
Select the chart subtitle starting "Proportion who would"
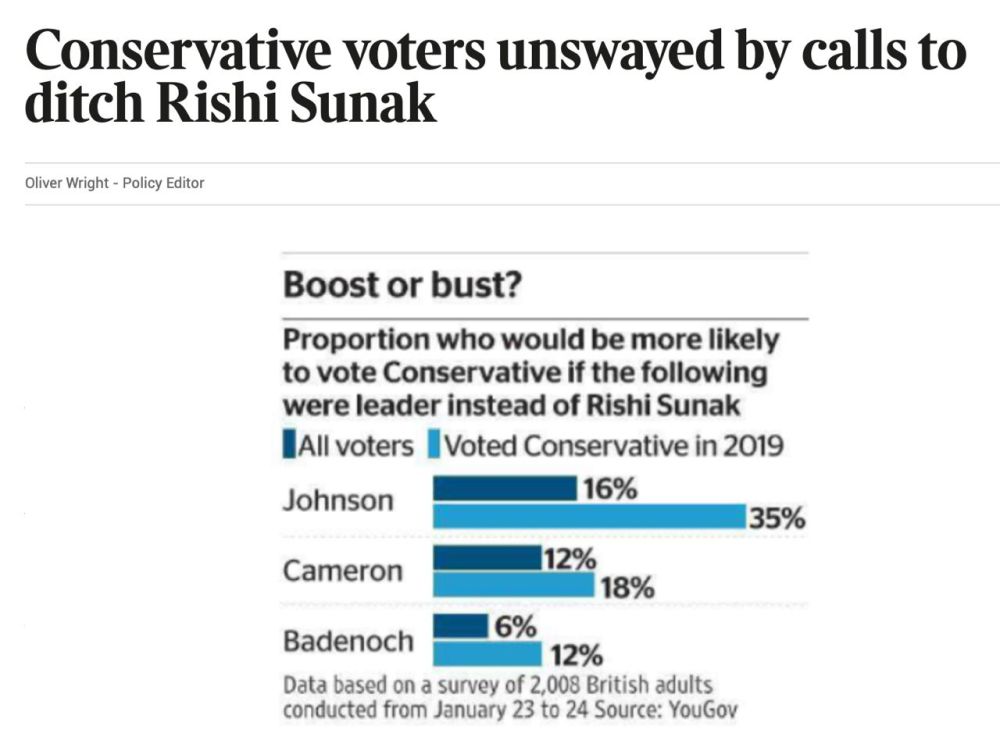(530, 372)
